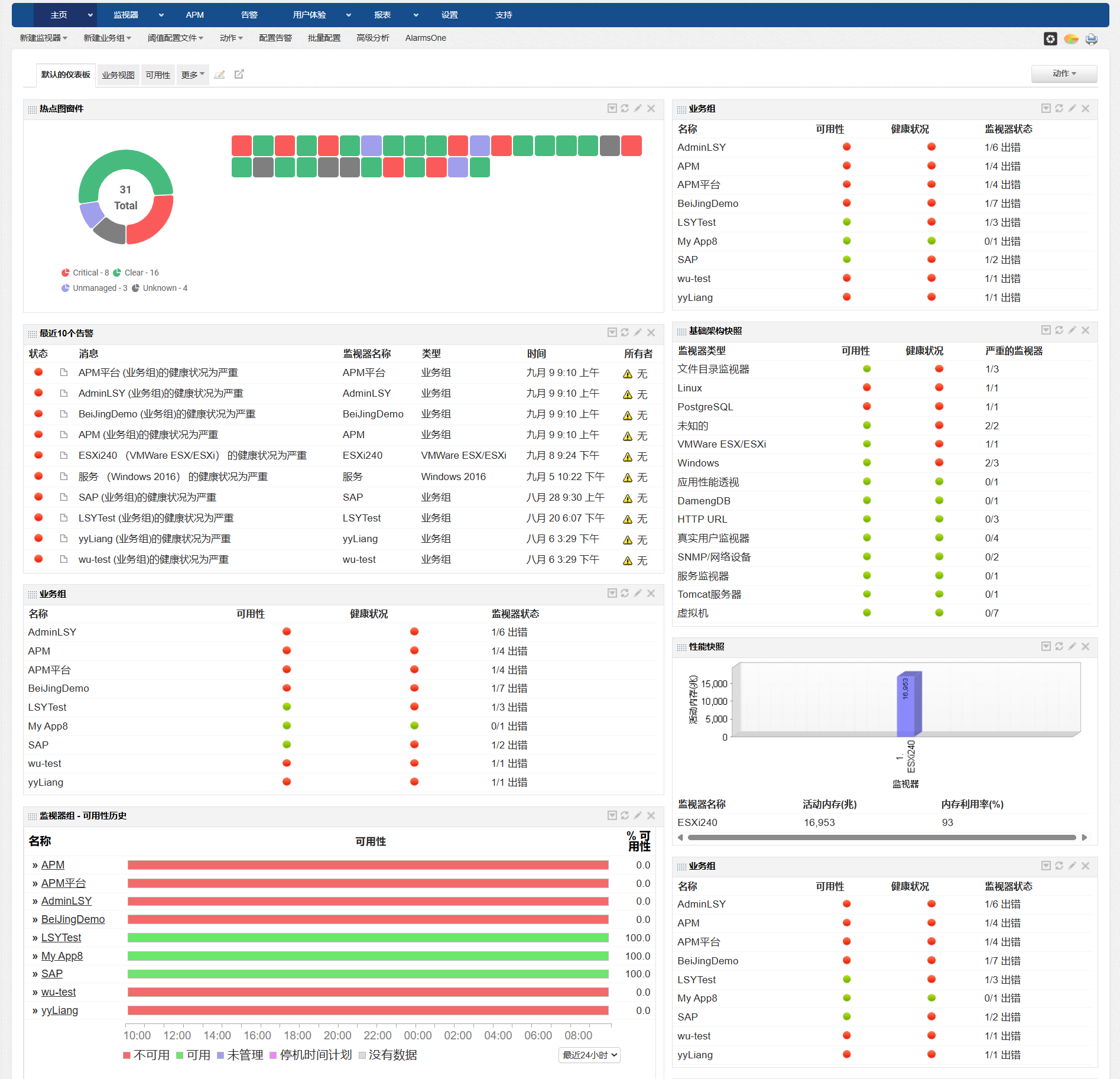Refresh the 监视器组 - 可用性历史 widget

click(625, 815)
